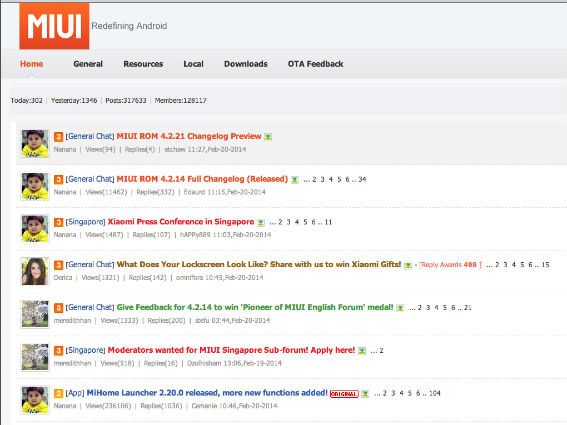Screen dimensions: 567x425
Task: Click App category on MiHome Launcher row
Action: [75, 393]
